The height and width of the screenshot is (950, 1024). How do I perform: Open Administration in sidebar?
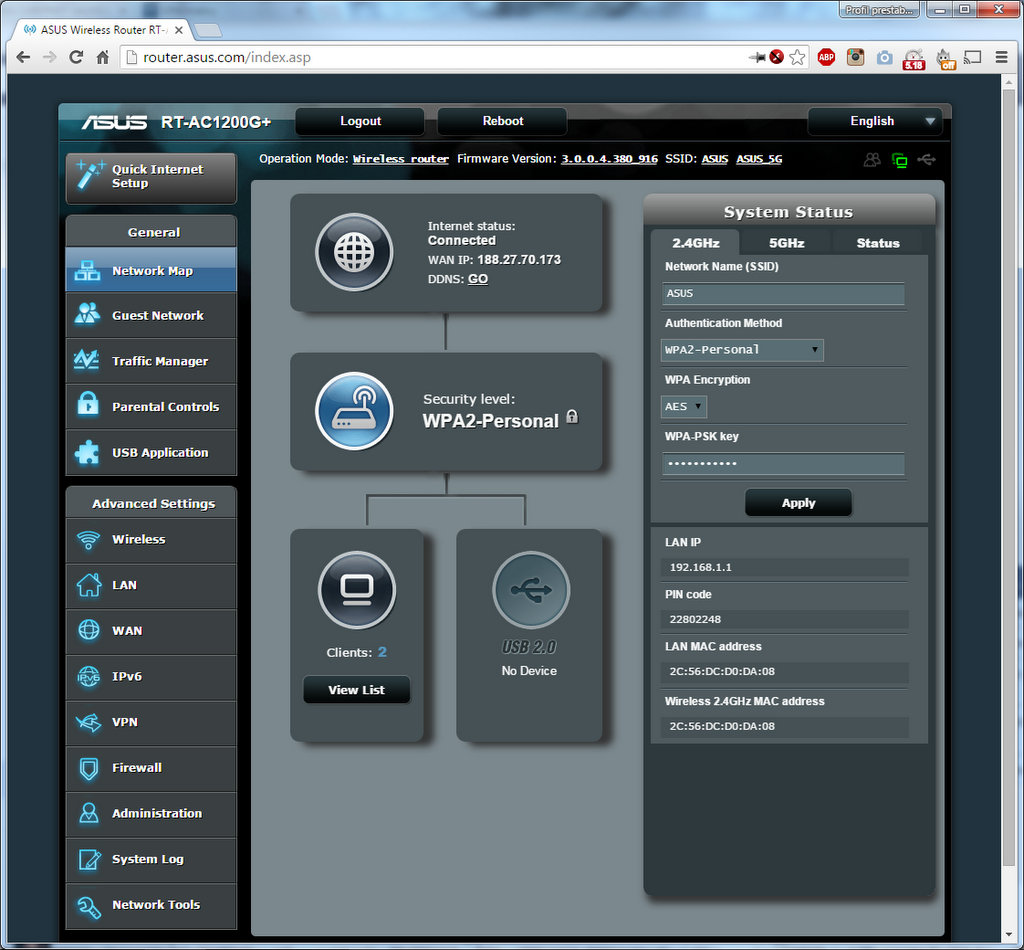coord(151,814)
